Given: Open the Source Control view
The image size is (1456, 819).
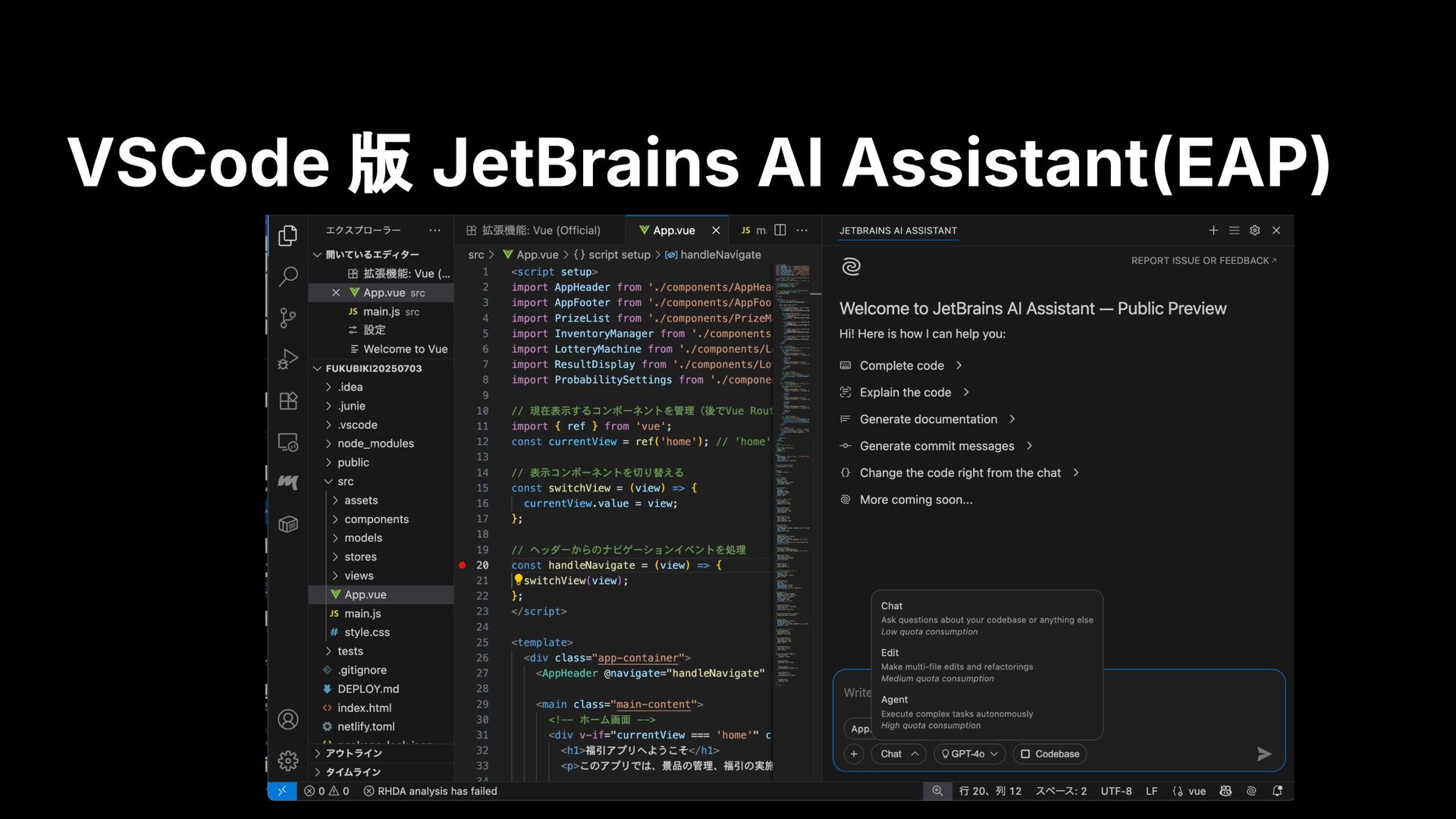Looking at the screenshot, I should 287,317.
